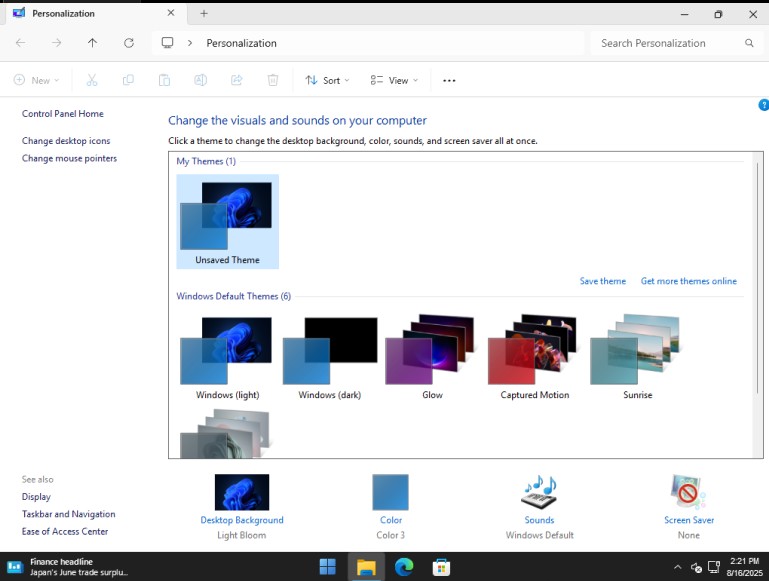This screenshot has width=769, height=581.
Task: Click the My Themes (1) heading
Action: tap(206, 161)
